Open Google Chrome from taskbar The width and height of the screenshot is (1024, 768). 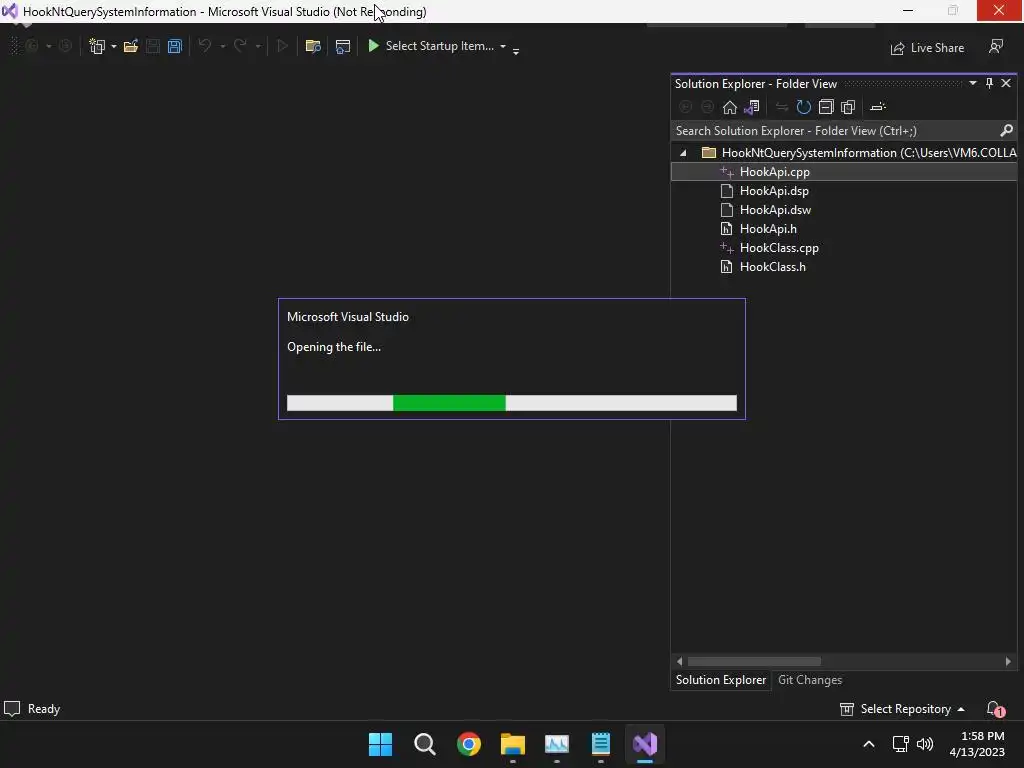point(468,744)
